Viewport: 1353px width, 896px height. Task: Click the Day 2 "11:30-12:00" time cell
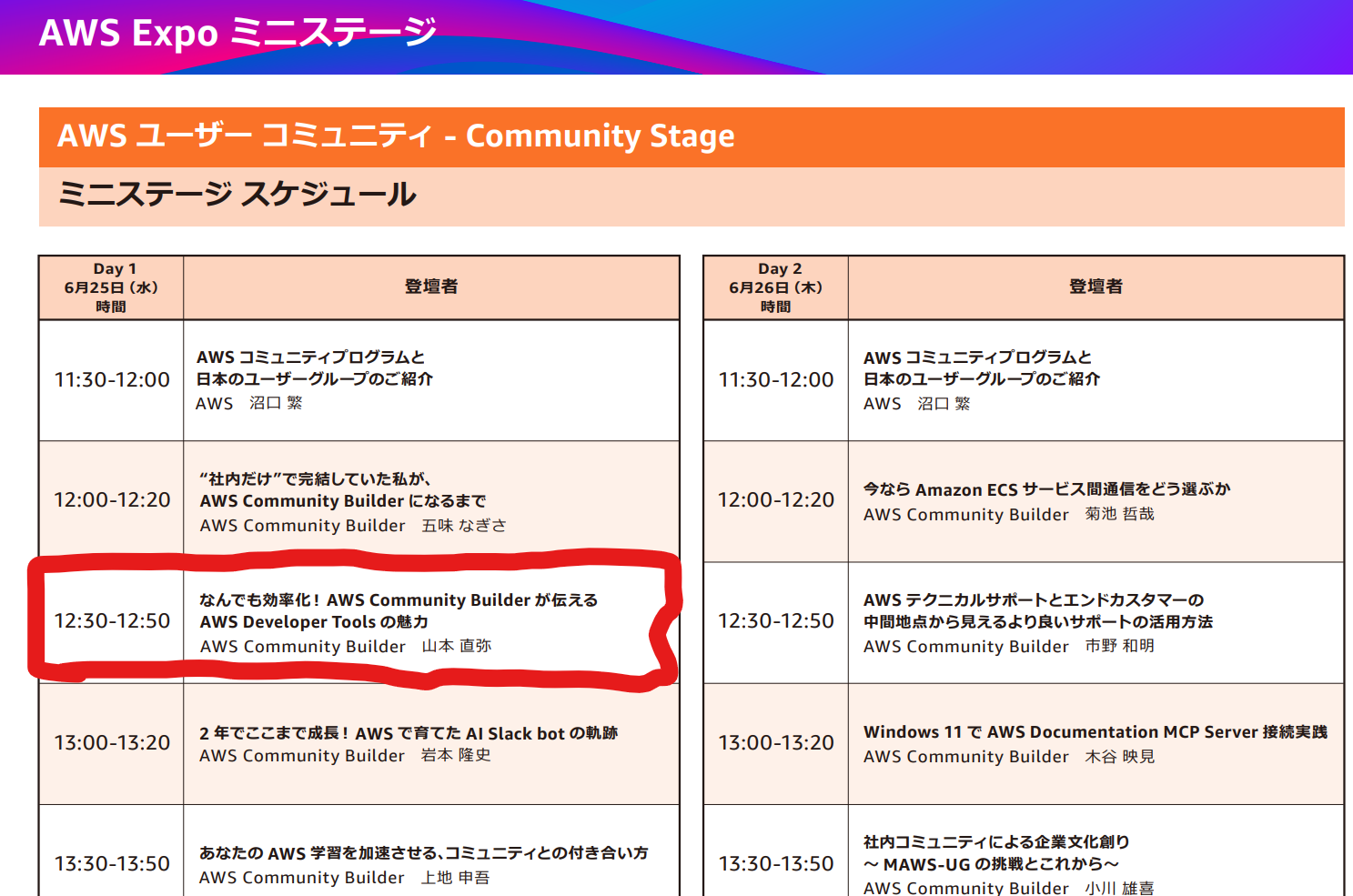coord(776,380)
